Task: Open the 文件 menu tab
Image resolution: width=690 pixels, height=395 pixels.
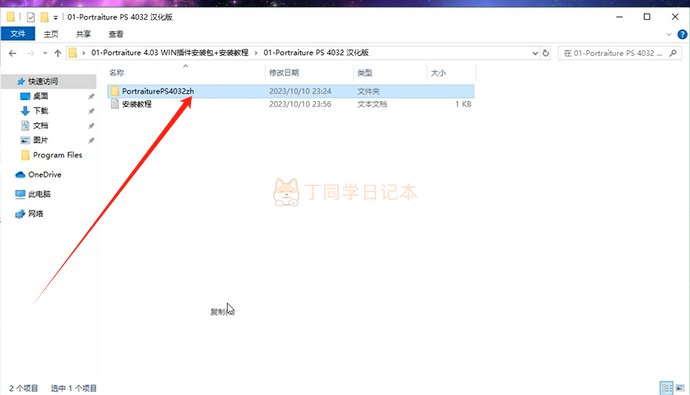Action: coord(18,34)
